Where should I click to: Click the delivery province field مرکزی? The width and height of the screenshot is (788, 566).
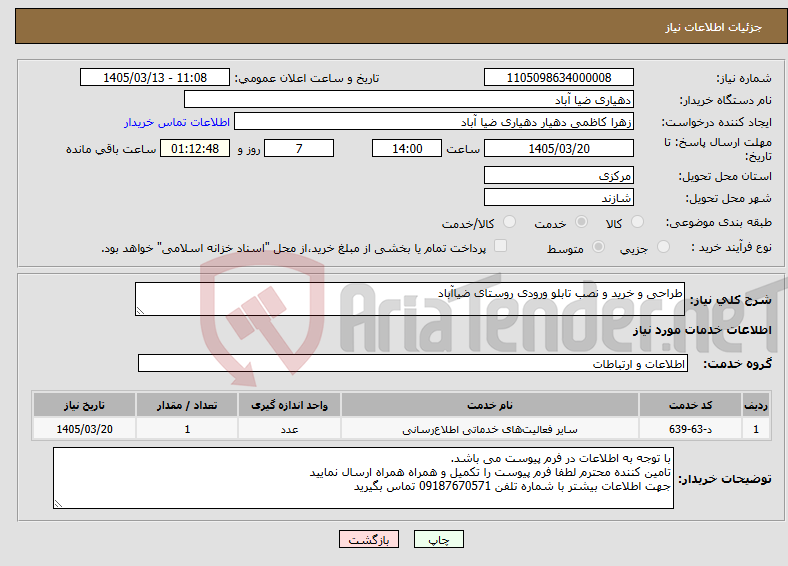point(558,175)
